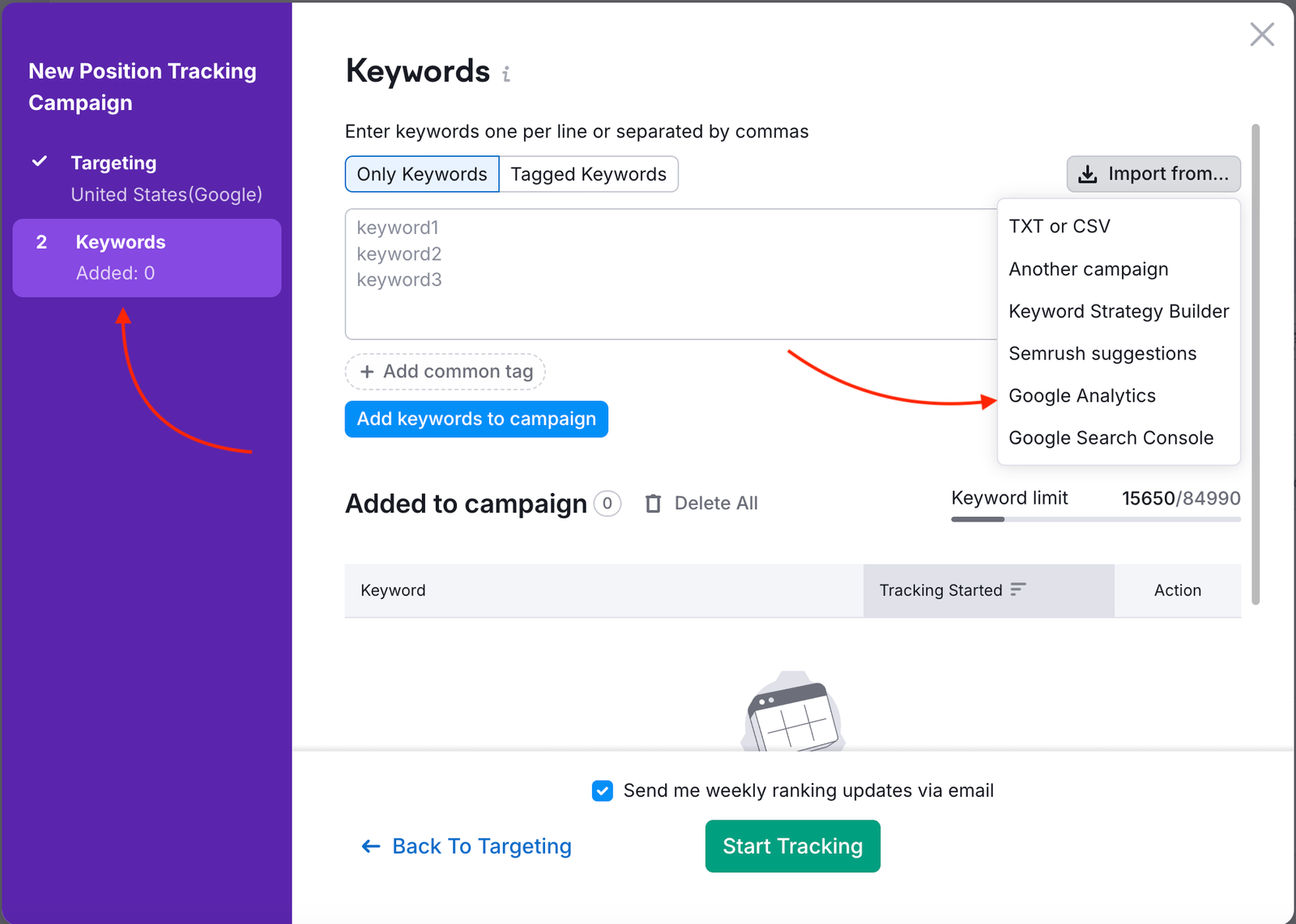Click the zero counter badge next to Added to campaign
Image resolution: width=1296 pixels, height=924 pixels.
[x=606, y=504]
